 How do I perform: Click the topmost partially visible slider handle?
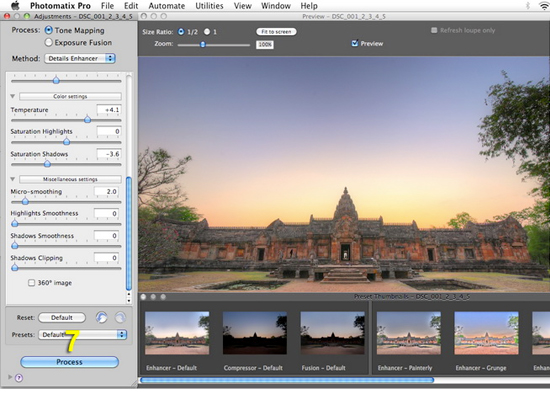pyautogui.click(x=56, y=80)
